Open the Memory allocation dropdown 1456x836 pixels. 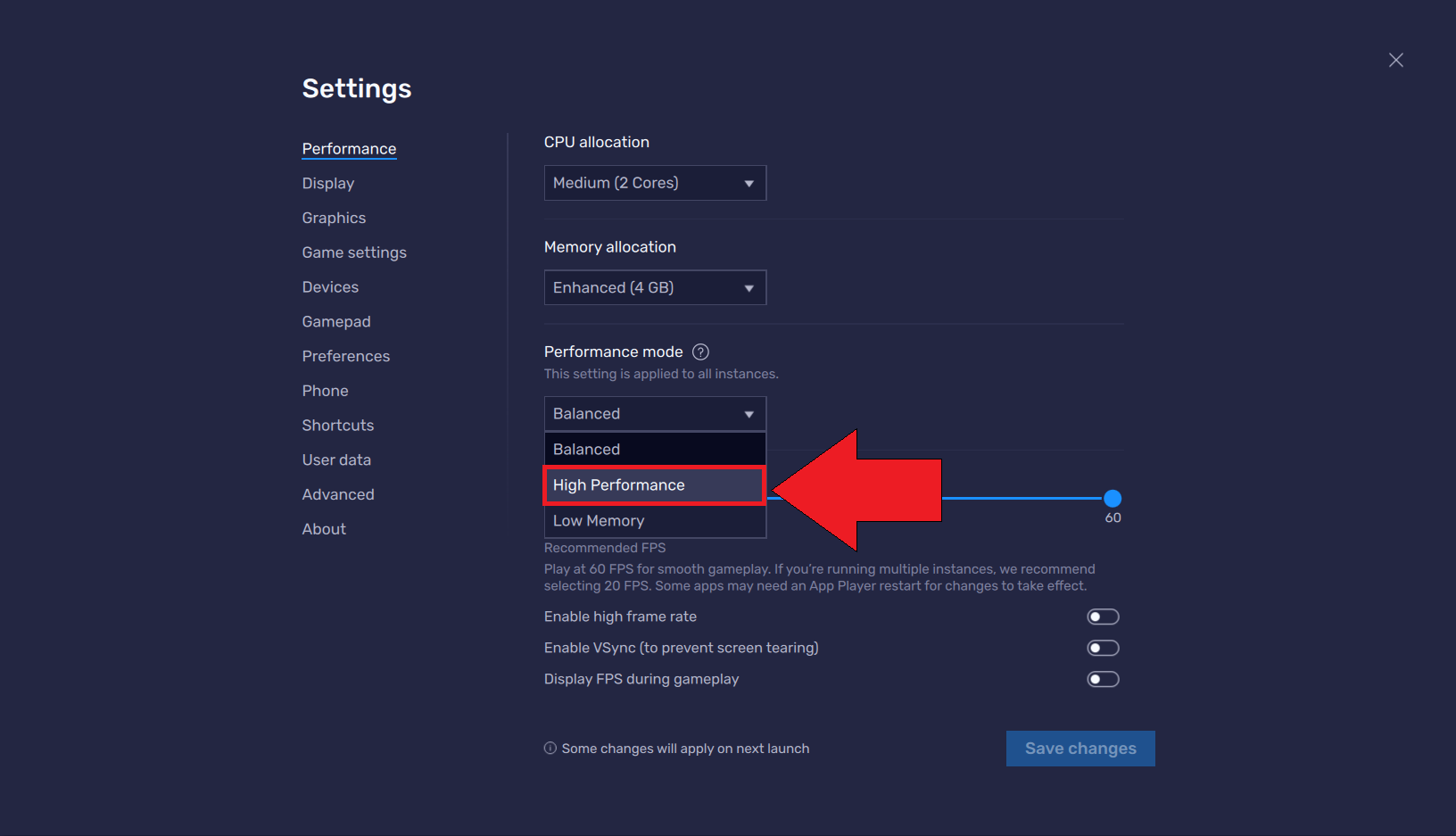click(655, 287)
